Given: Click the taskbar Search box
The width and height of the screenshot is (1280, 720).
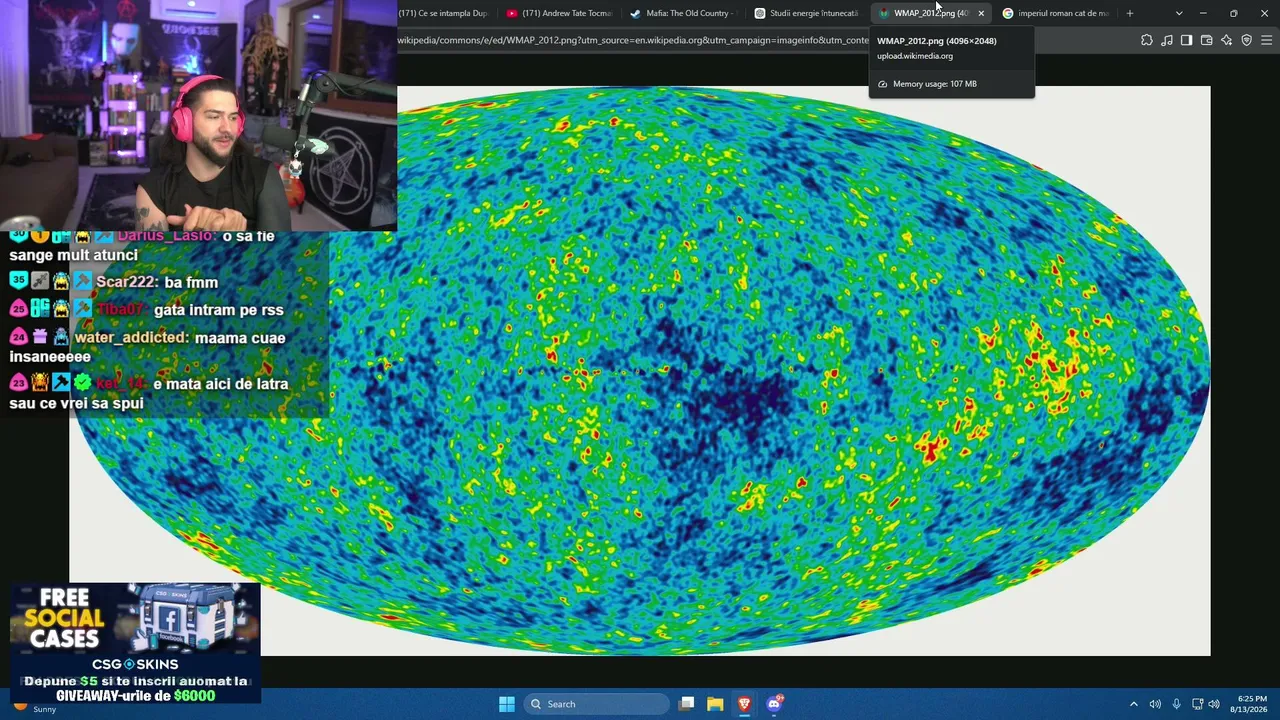Looking at the screenshot, I should pos(596,704).
